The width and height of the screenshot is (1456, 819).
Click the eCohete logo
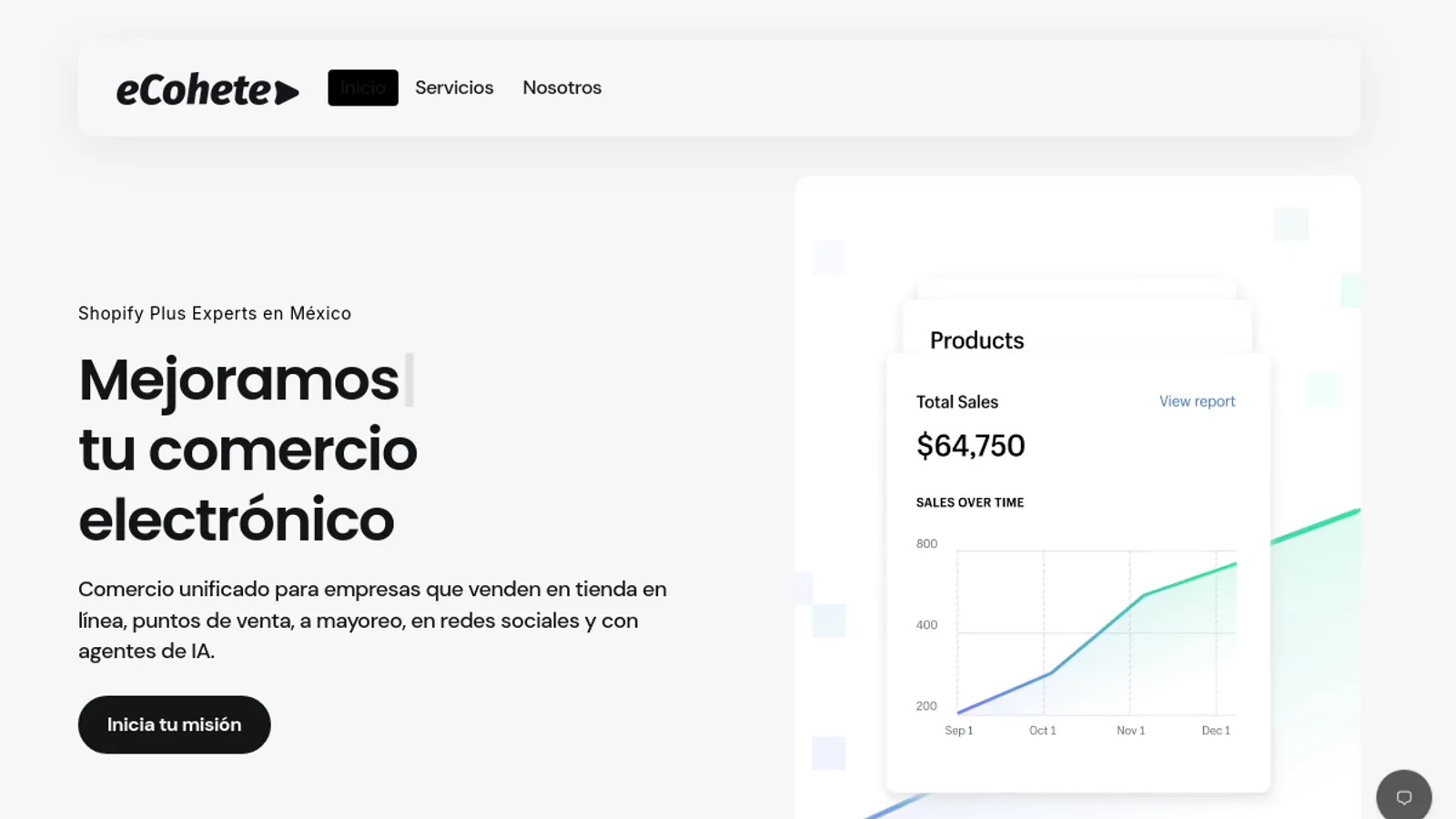(207, 89)
